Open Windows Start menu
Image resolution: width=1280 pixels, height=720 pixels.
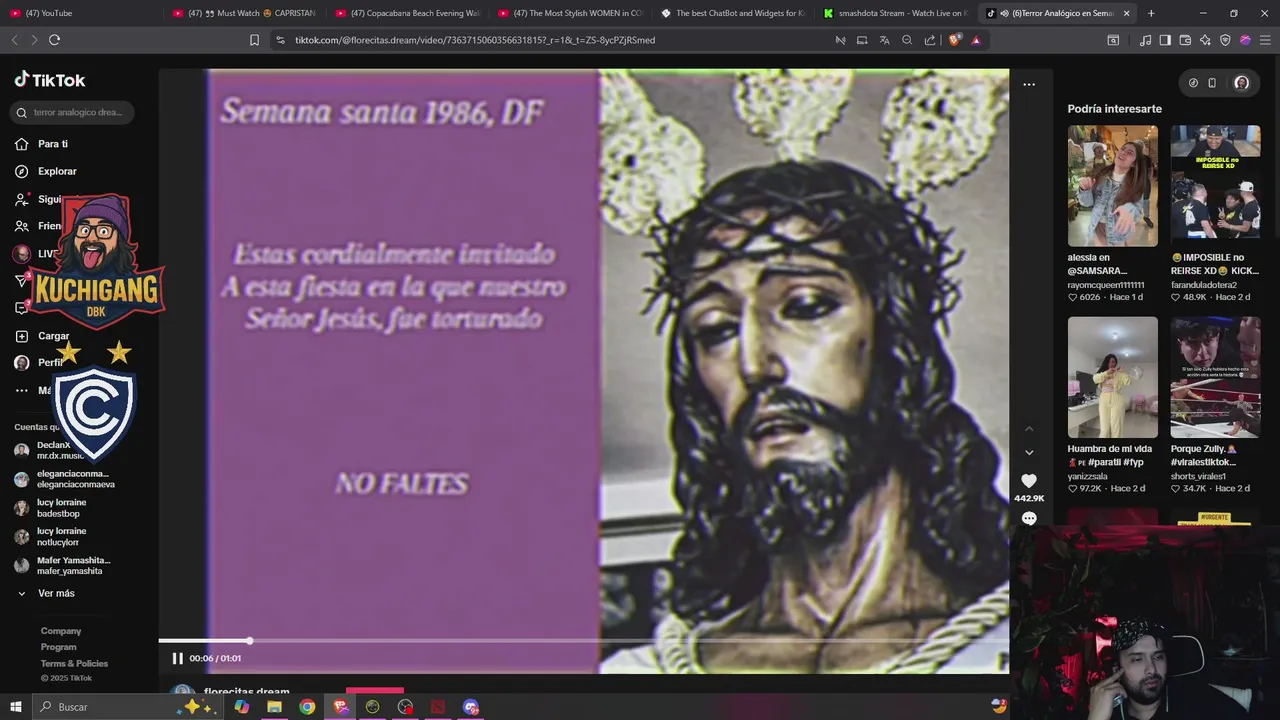point(15,707)
